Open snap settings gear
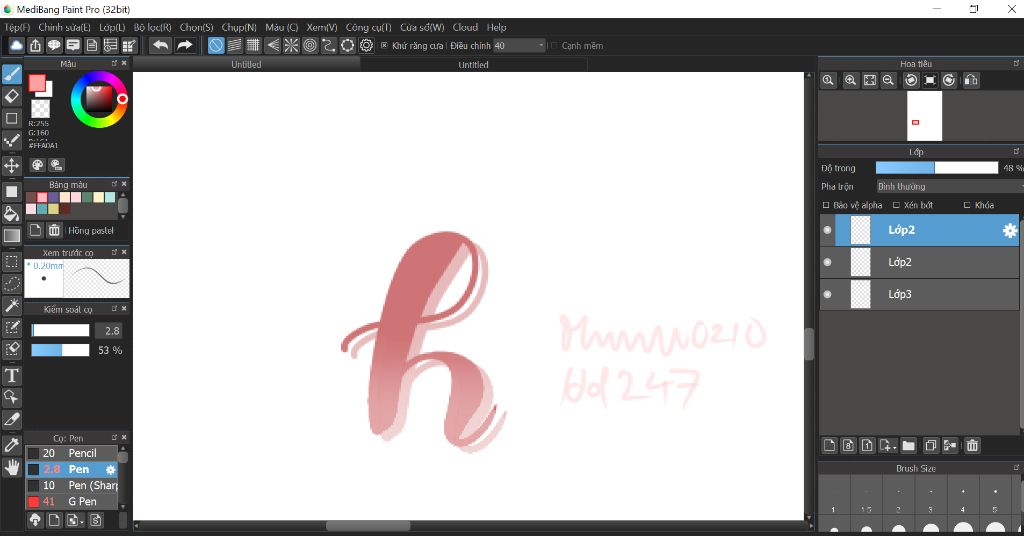Image resolution: width=1024 pixels, height=536 pixels. click(366, 45)
